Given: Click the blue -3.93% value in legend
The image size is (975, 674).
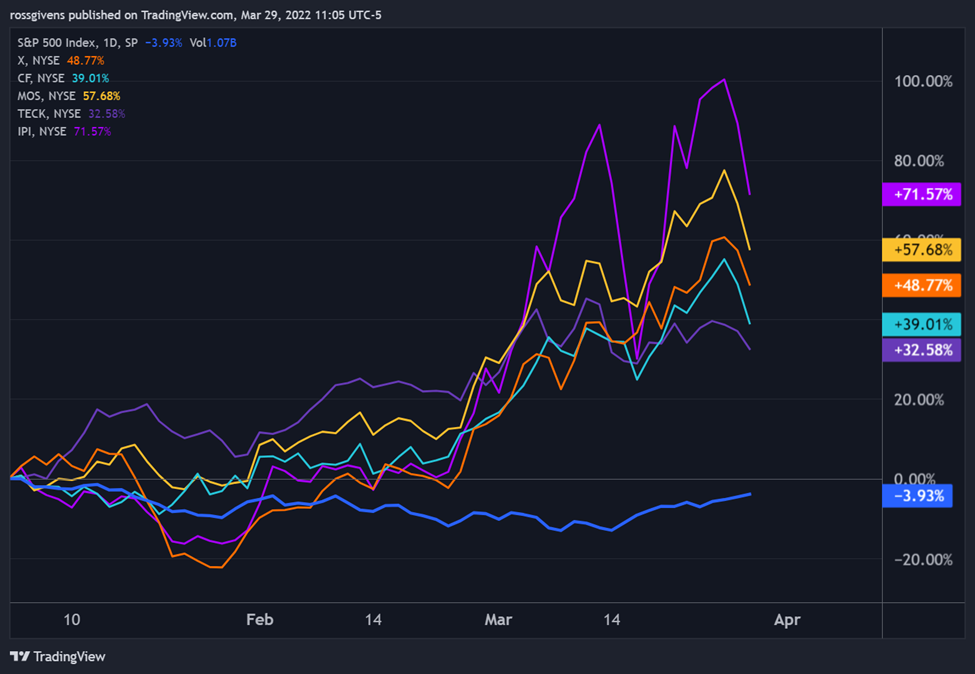Looking at the screenshot, I should coord(164,43).
